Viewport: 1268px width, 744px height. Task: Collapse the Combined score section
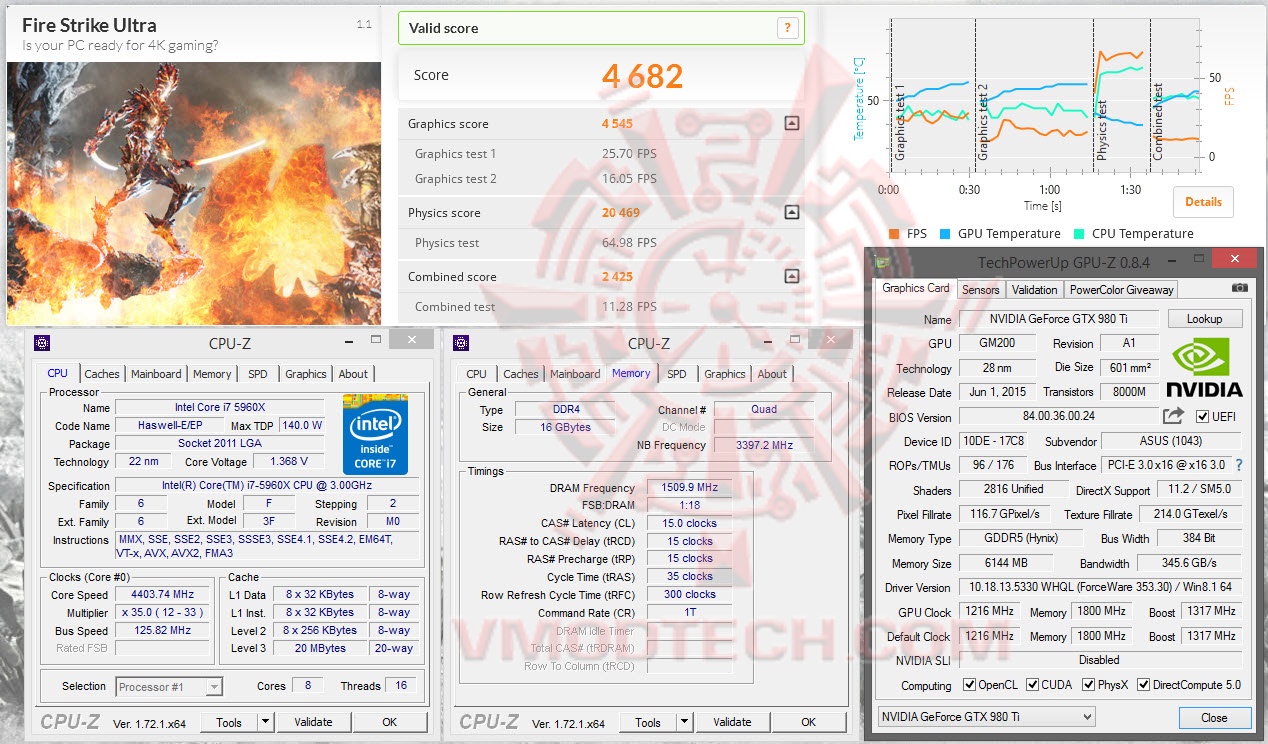coord(792,276)
